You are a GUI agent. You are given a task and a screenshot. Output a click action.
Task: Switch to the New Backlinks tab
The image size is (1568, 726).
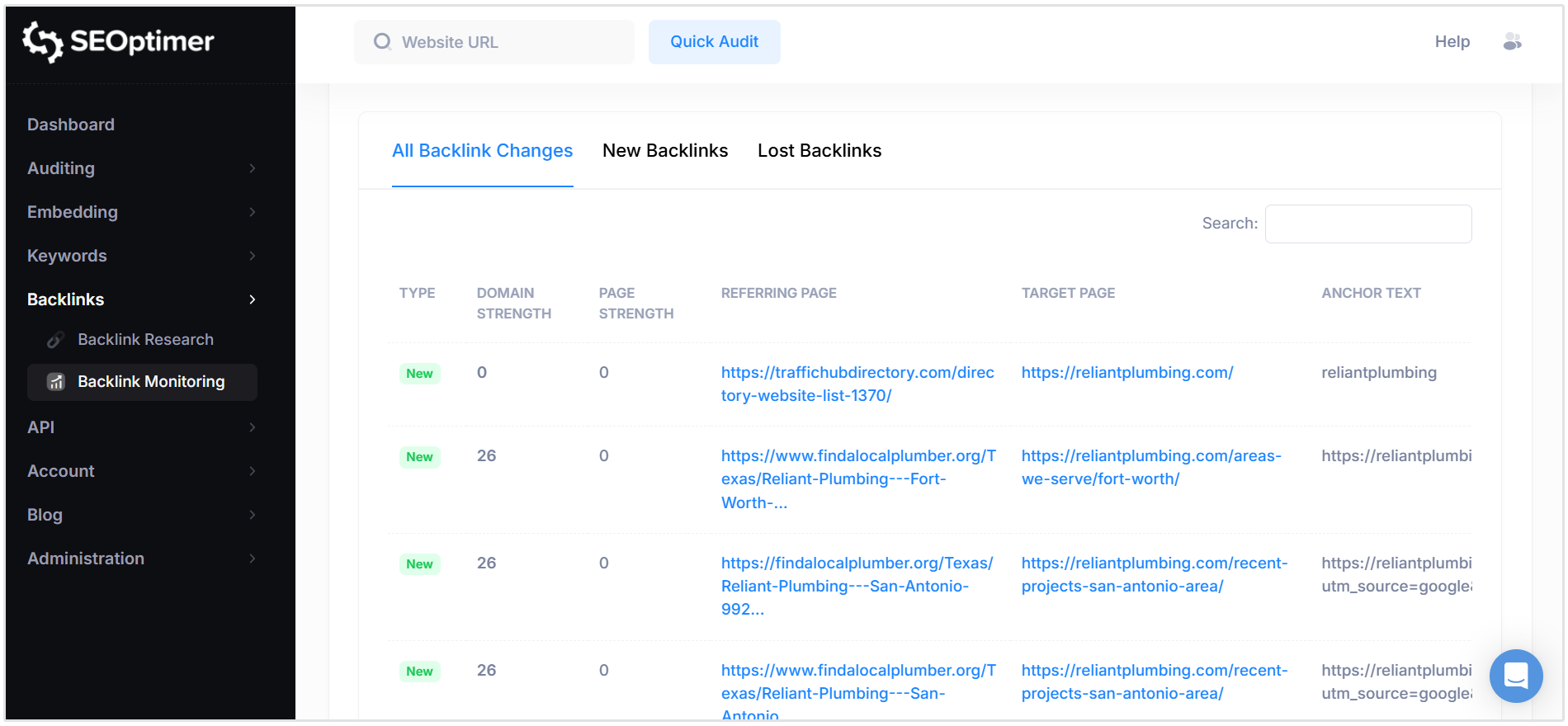(664, 151)
